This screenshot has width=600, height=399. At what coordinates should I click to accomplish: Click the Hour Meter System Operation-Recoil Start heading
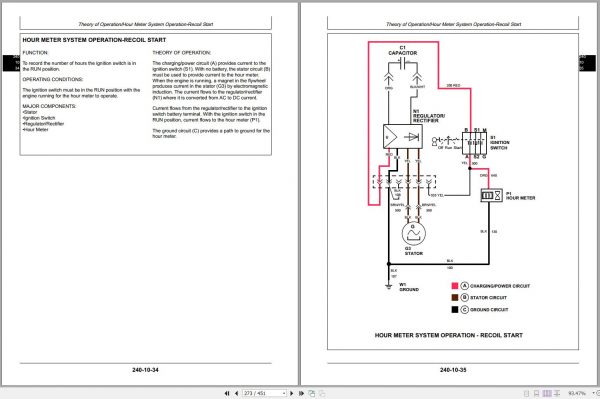94,40
